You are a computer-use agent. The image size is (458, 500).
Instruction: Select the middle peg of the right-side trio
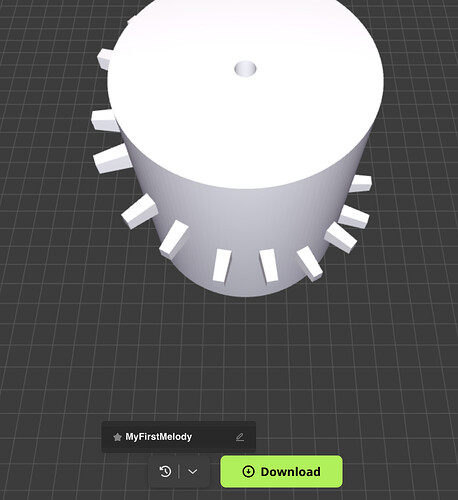[x=354, y=216]
